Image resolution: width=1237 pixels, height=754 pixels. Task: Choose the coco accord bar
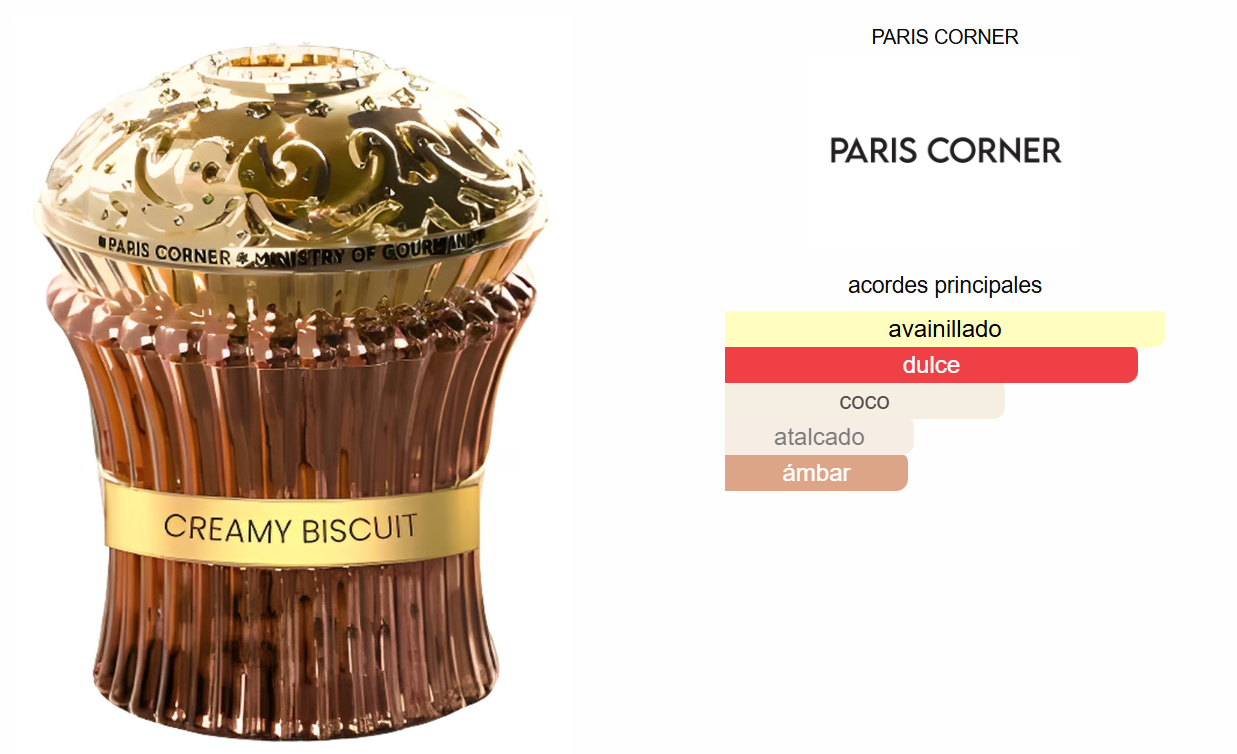[865, 401]
